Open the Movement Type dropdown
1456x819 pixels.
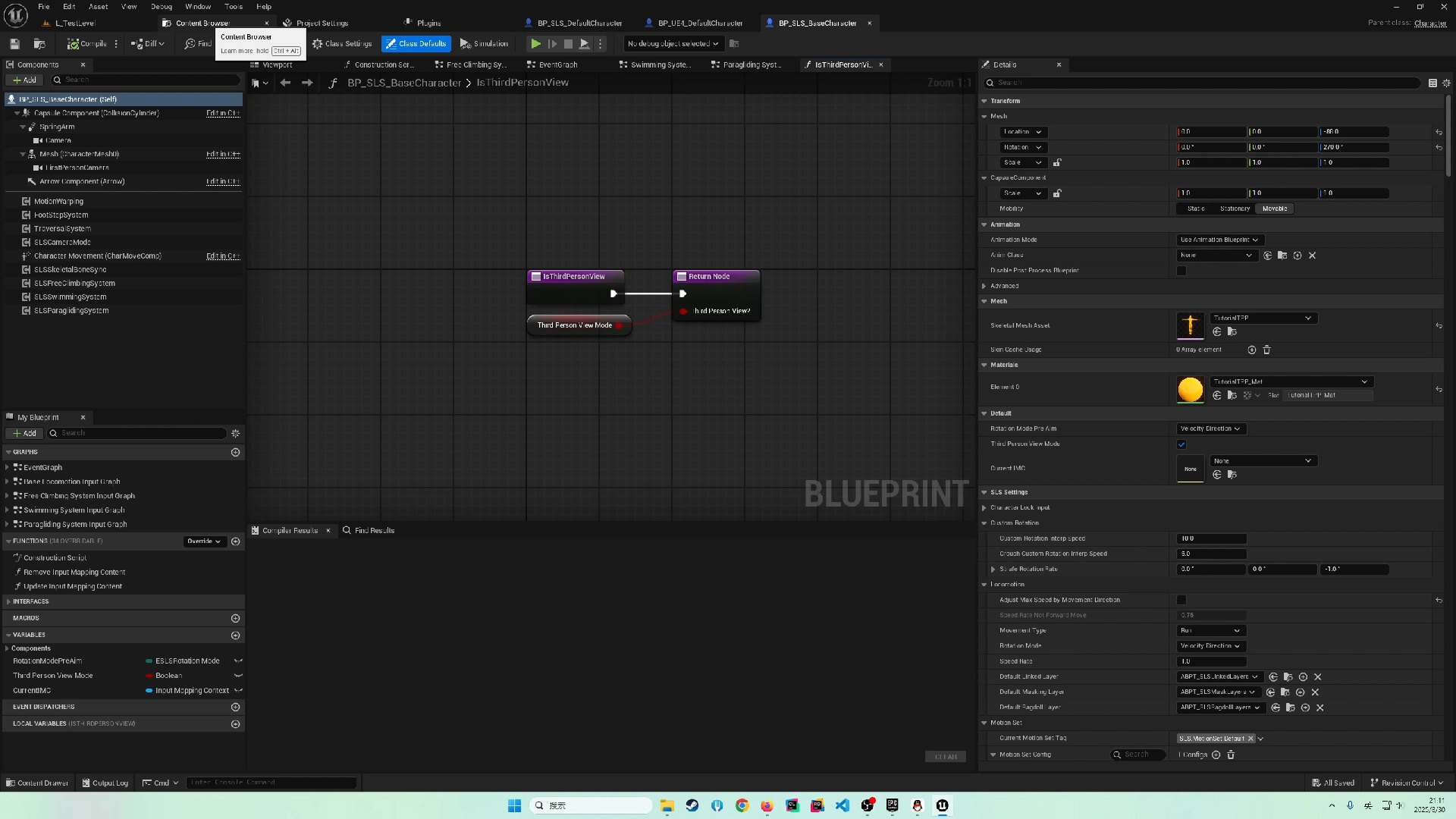coord(1210,631)
